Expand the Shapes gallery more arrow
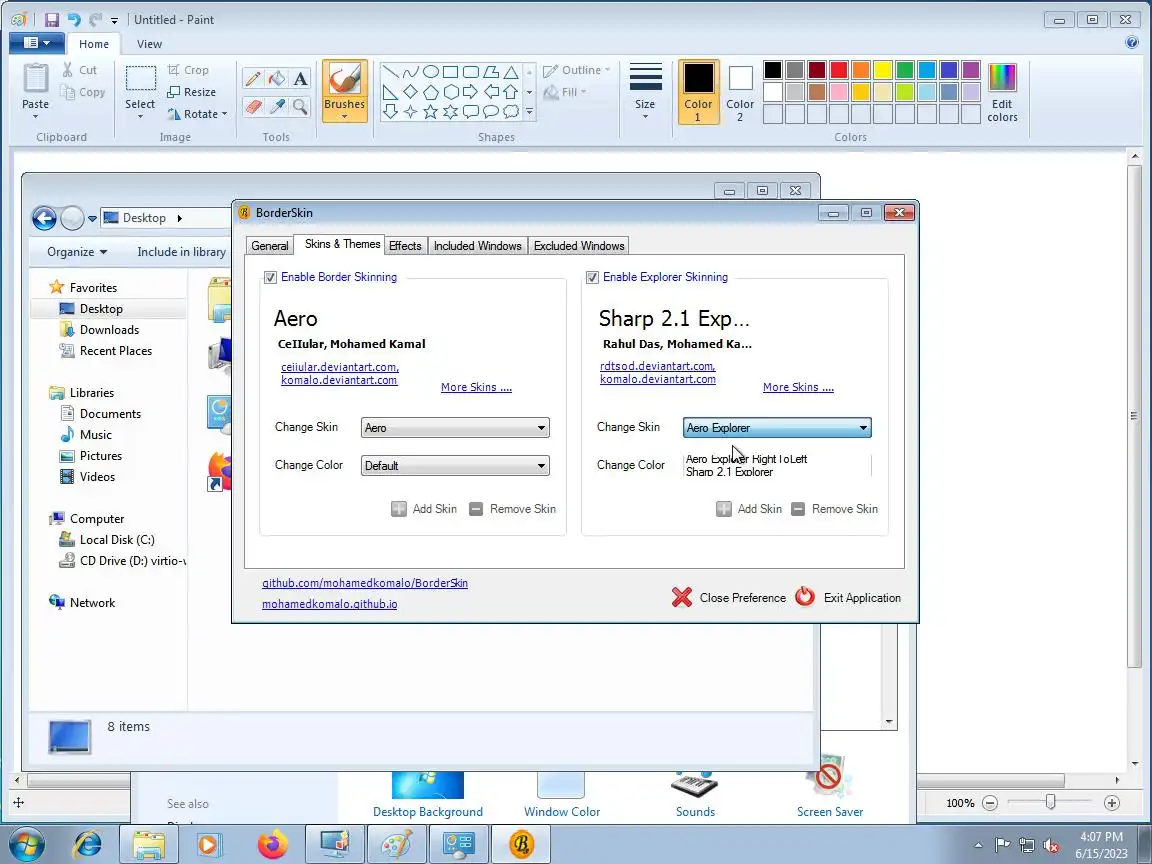 (x=529, y=112)
